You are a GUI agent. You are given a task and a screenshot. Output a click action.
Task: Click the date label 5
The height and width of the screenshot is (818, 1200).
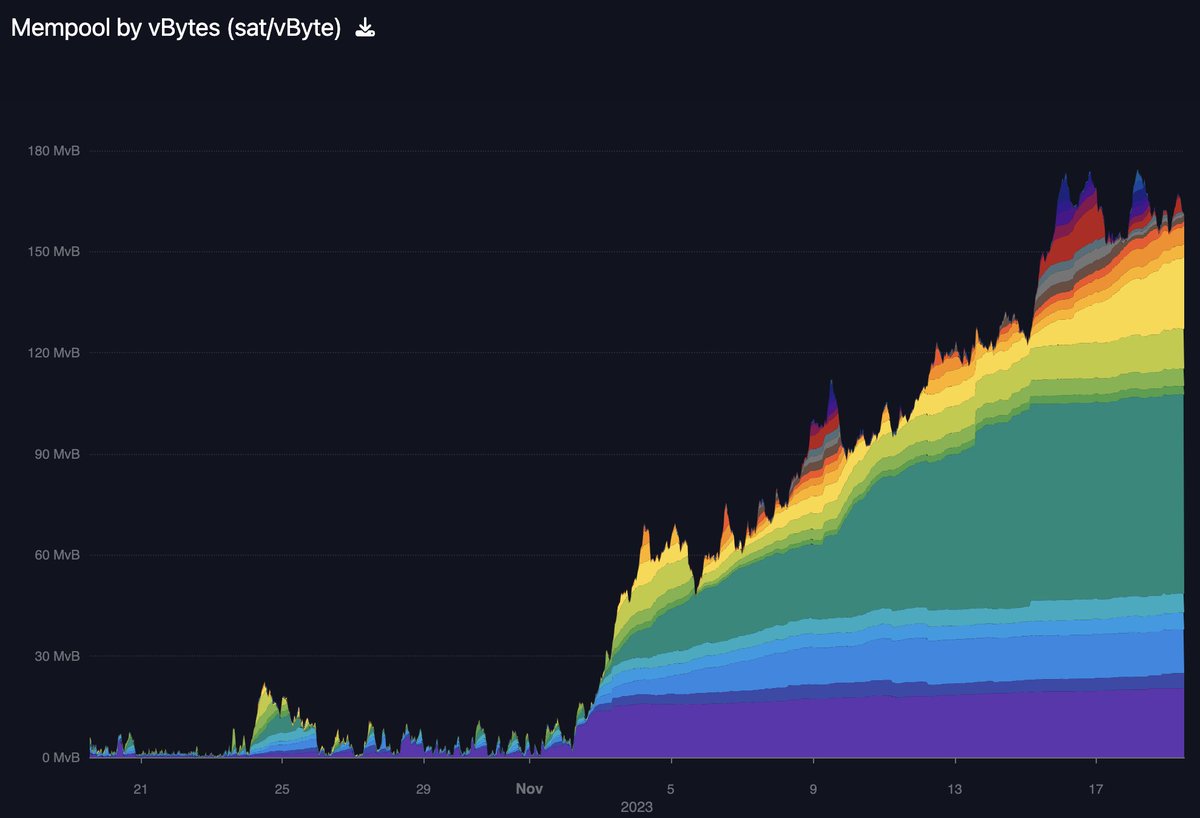pos(672,789)
